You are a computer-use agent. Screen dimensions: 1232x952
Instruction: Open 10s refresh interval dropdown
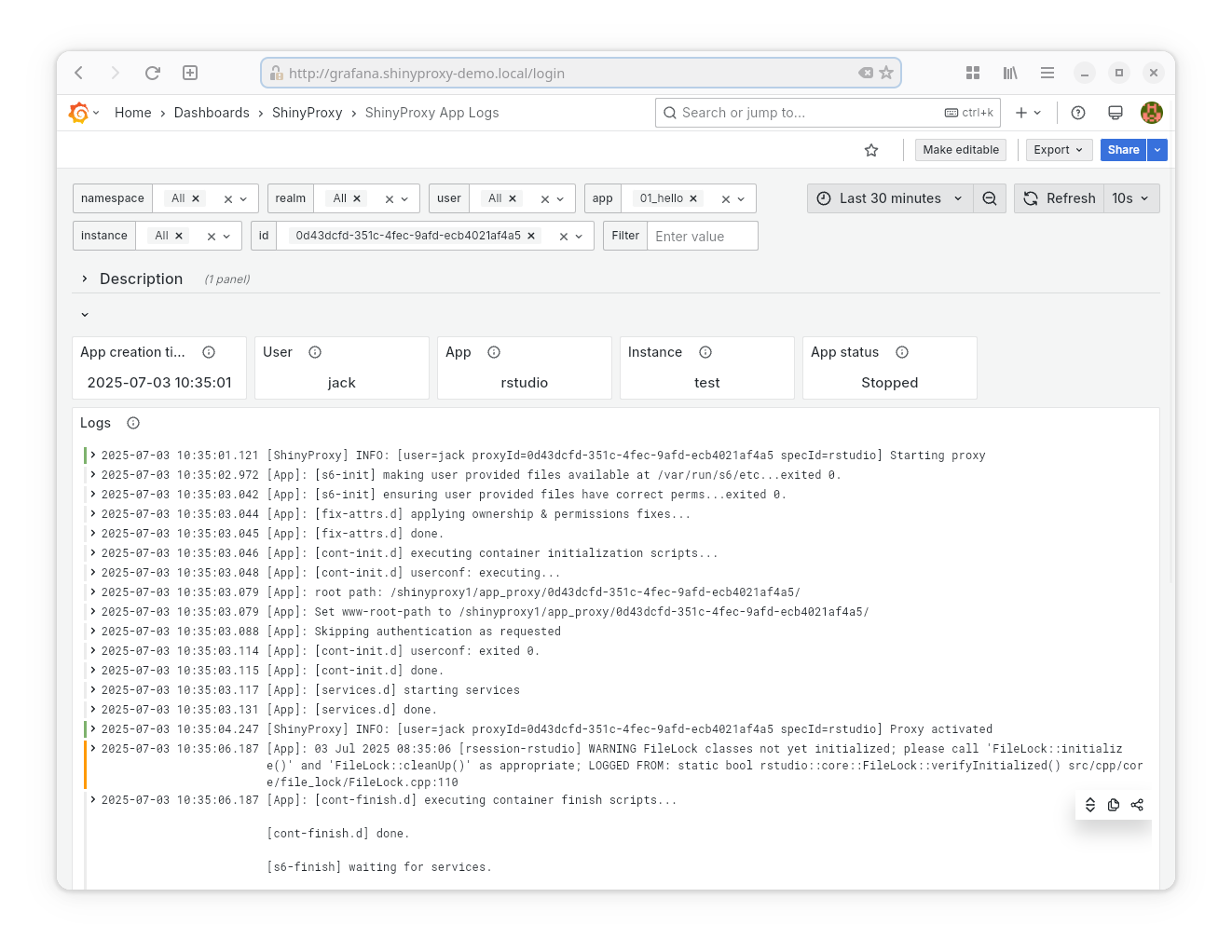click(1131, 198)
